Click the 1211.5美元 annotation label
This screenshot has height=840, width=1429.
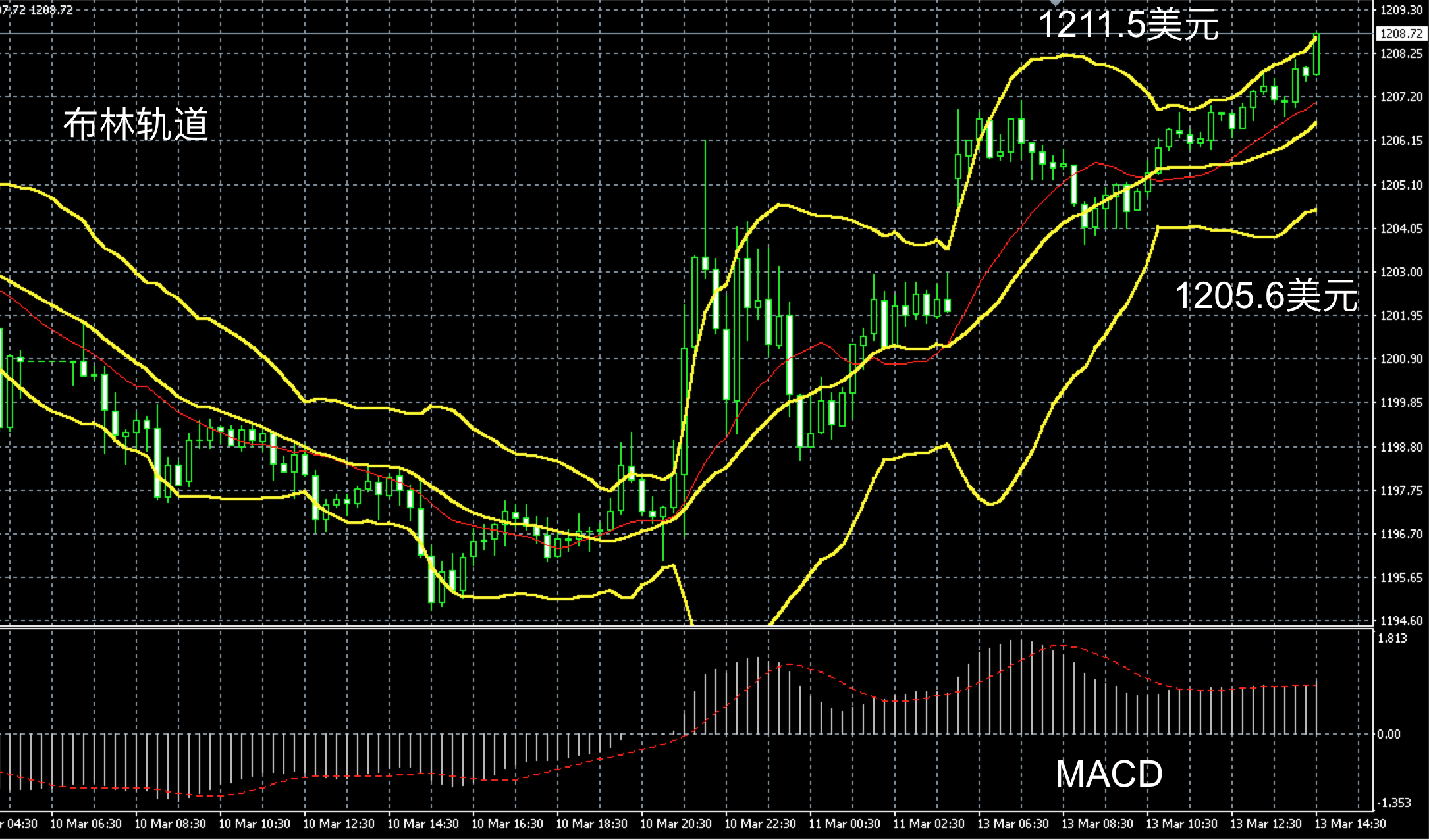point(1128,25)
